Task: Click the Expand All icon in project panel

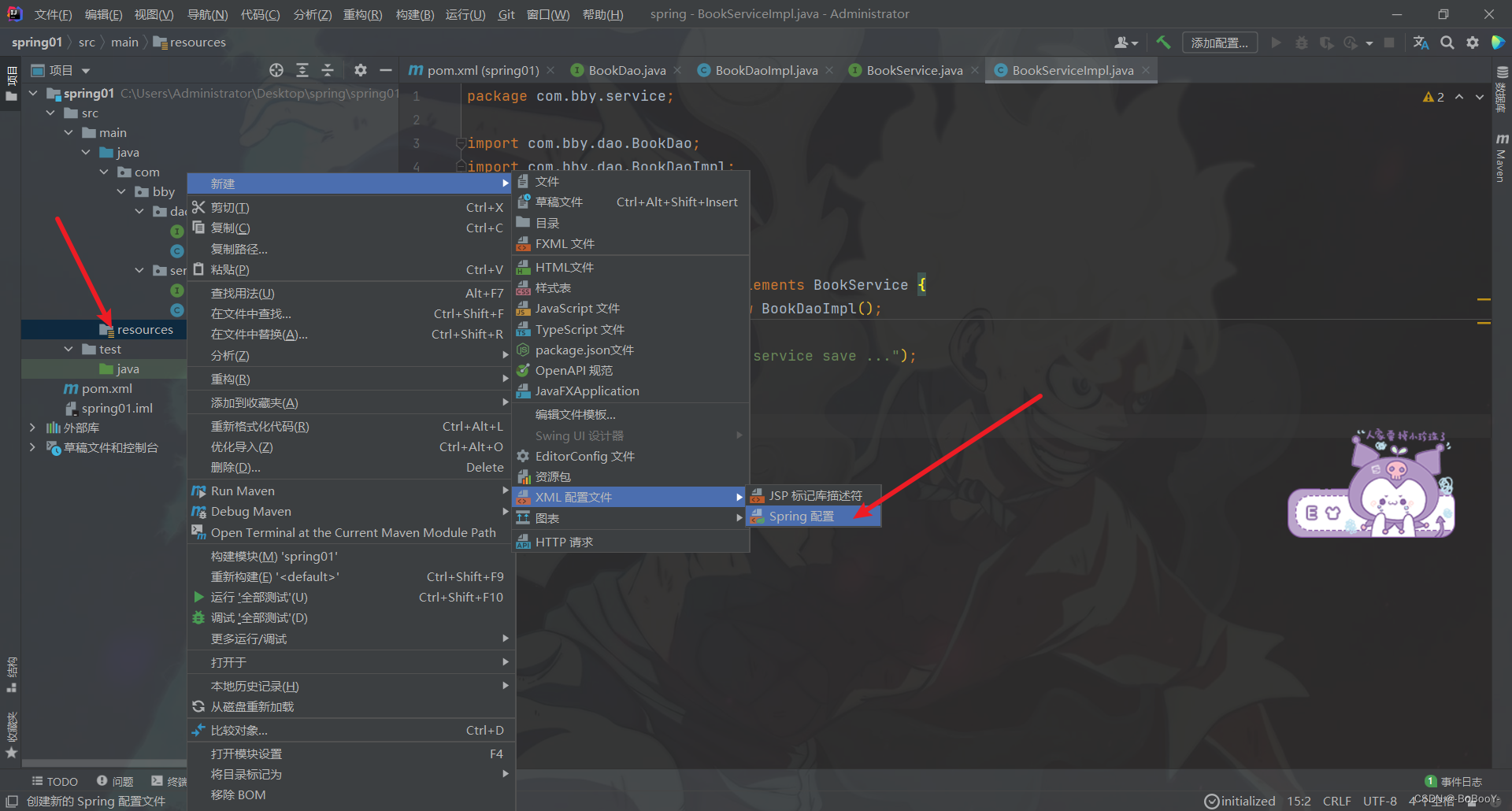Action: 302,70
